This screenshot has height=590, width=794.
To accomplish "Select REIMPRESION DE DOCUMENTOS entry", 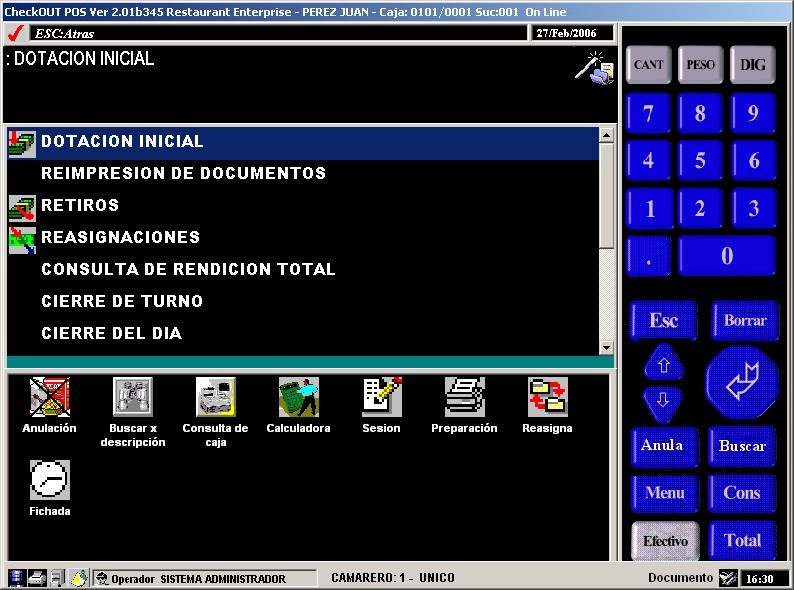I will pos(303,173).
